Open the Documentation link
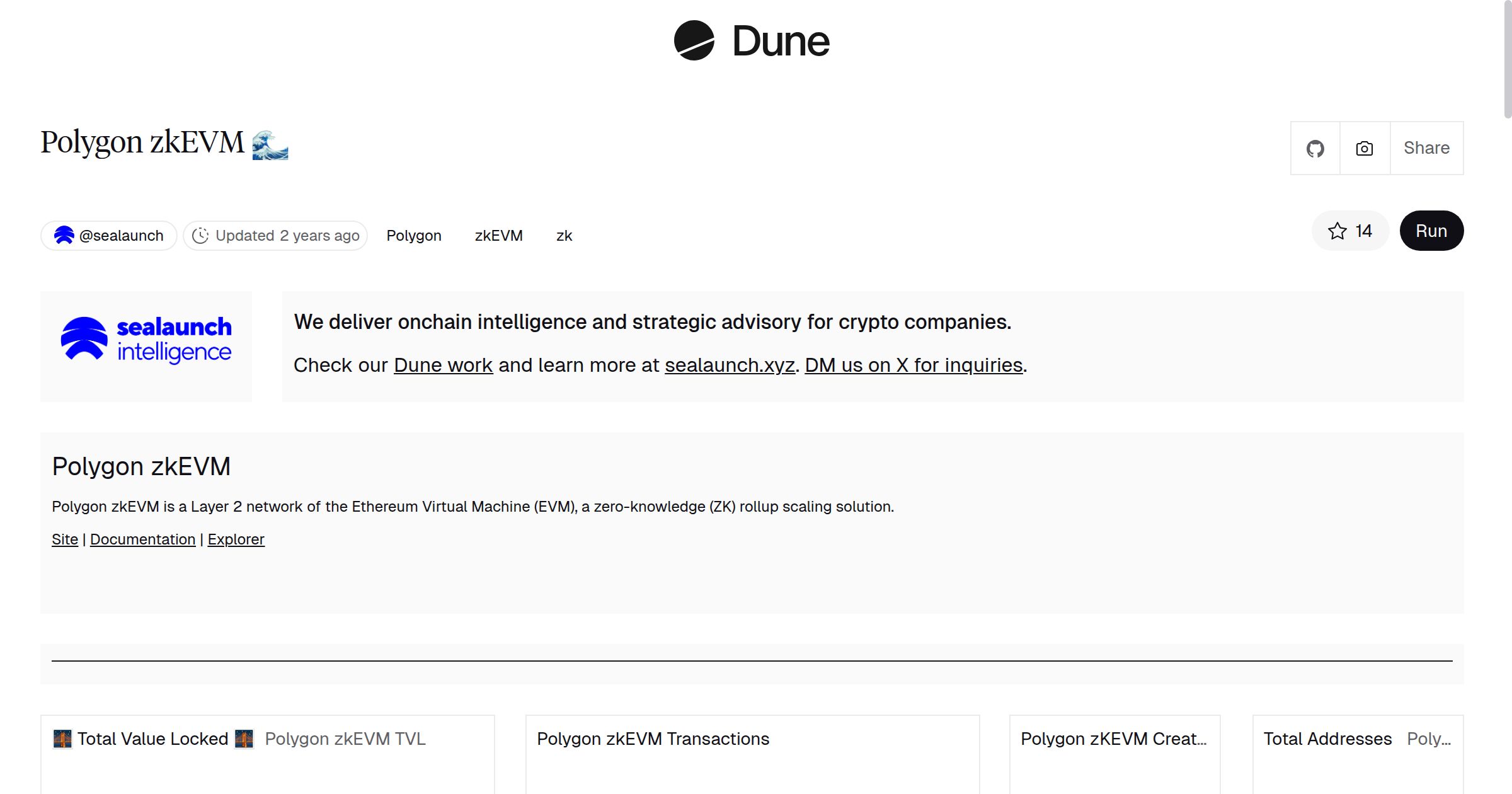Viewport: 1512px width, 794px height. point(142,539)
